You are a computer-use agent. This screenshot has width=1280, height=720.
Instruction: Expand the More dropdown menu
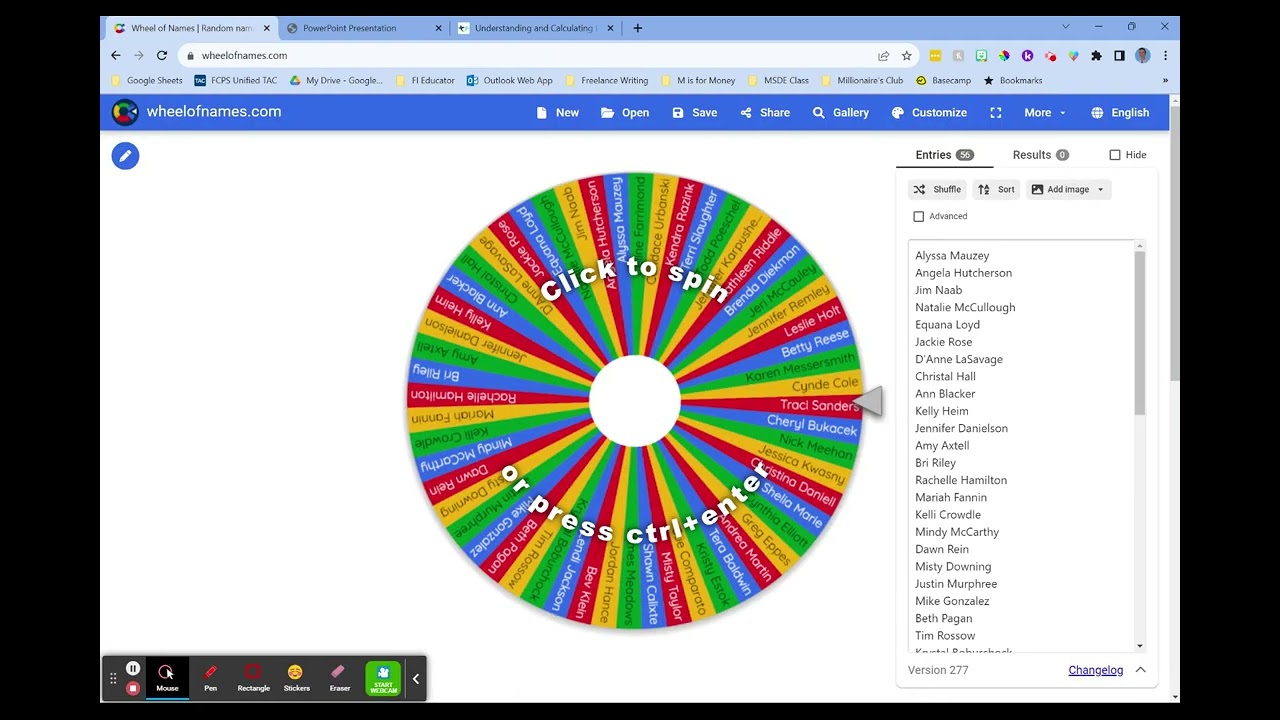pyautogui.click(x=1045, y=113)
